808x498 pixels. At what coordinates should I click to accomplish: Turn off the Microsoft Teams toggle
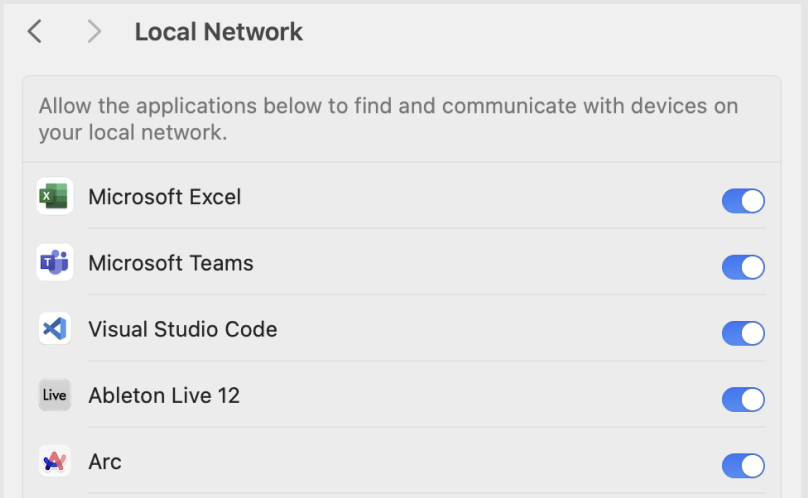743,267
